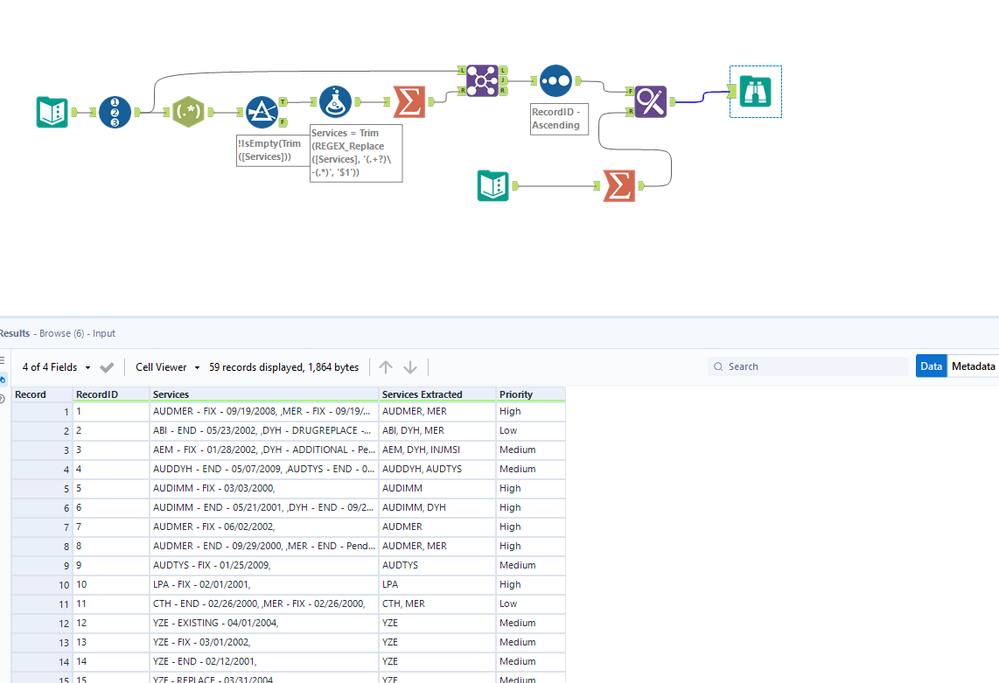Screen dimensions: 999x683
Task: Click '59 records displayed, 1,864 bytes' text
Action: [284, 367]
